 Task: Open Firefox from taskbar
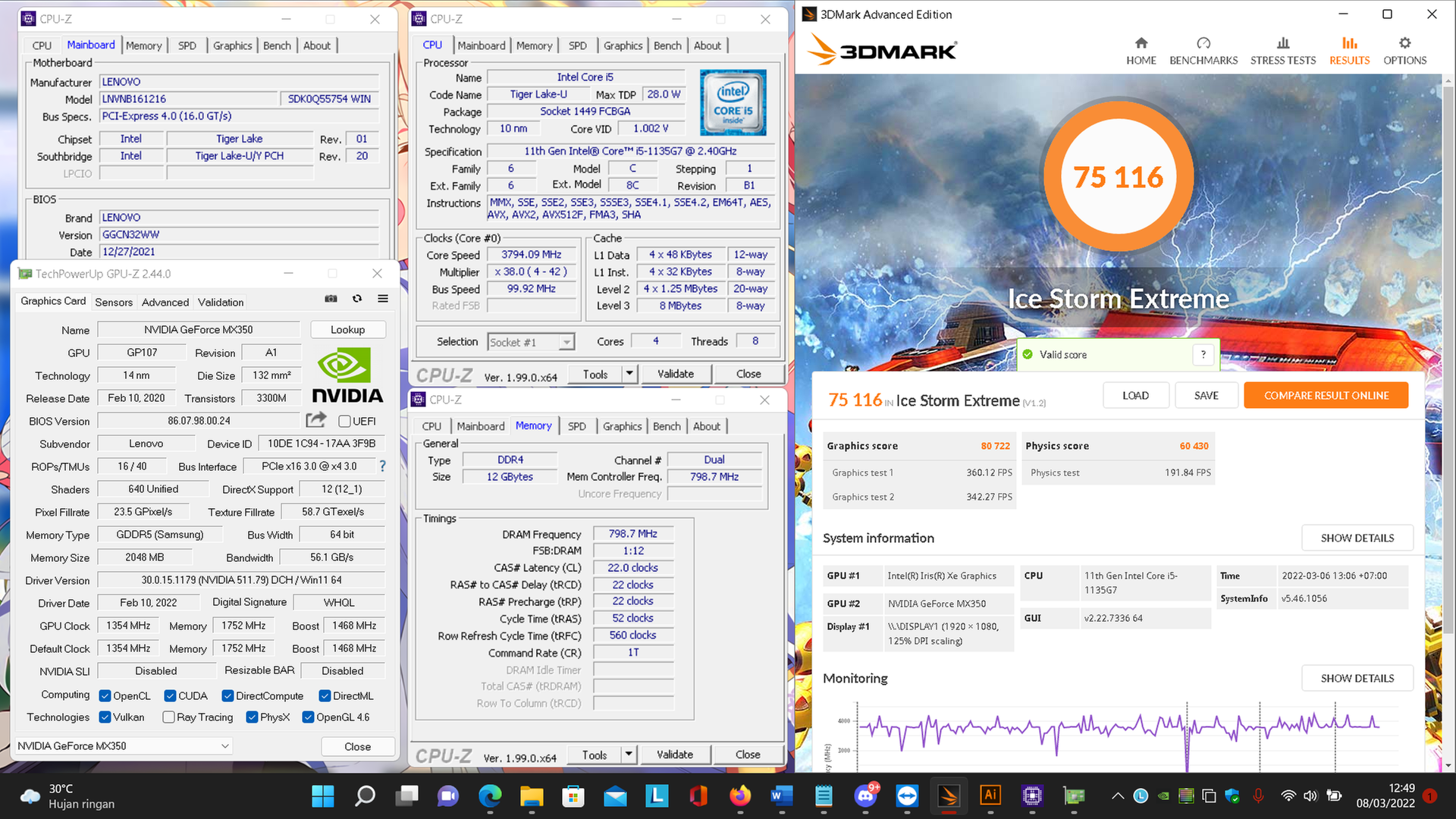pyautogui.click(x=740, y=795)
